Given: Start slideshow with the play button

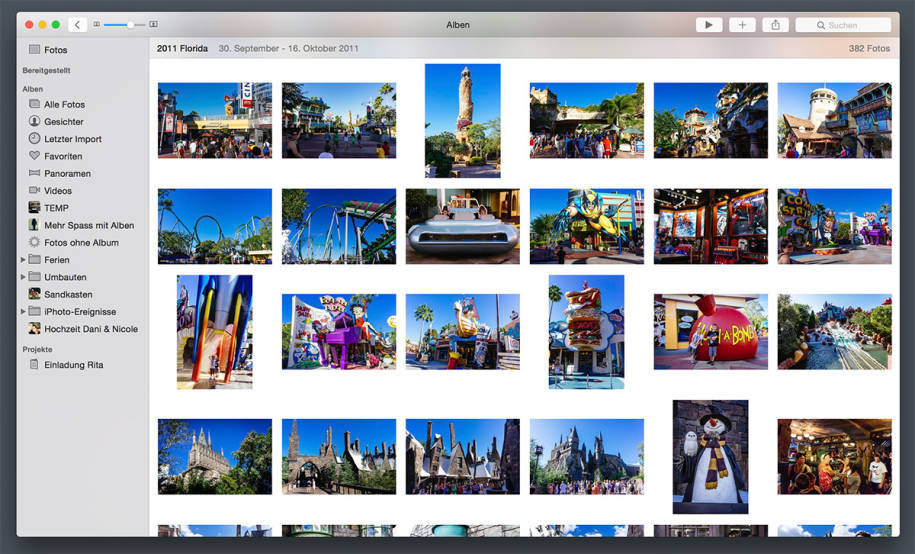Looking at the screenshot, I should [709, 25].
